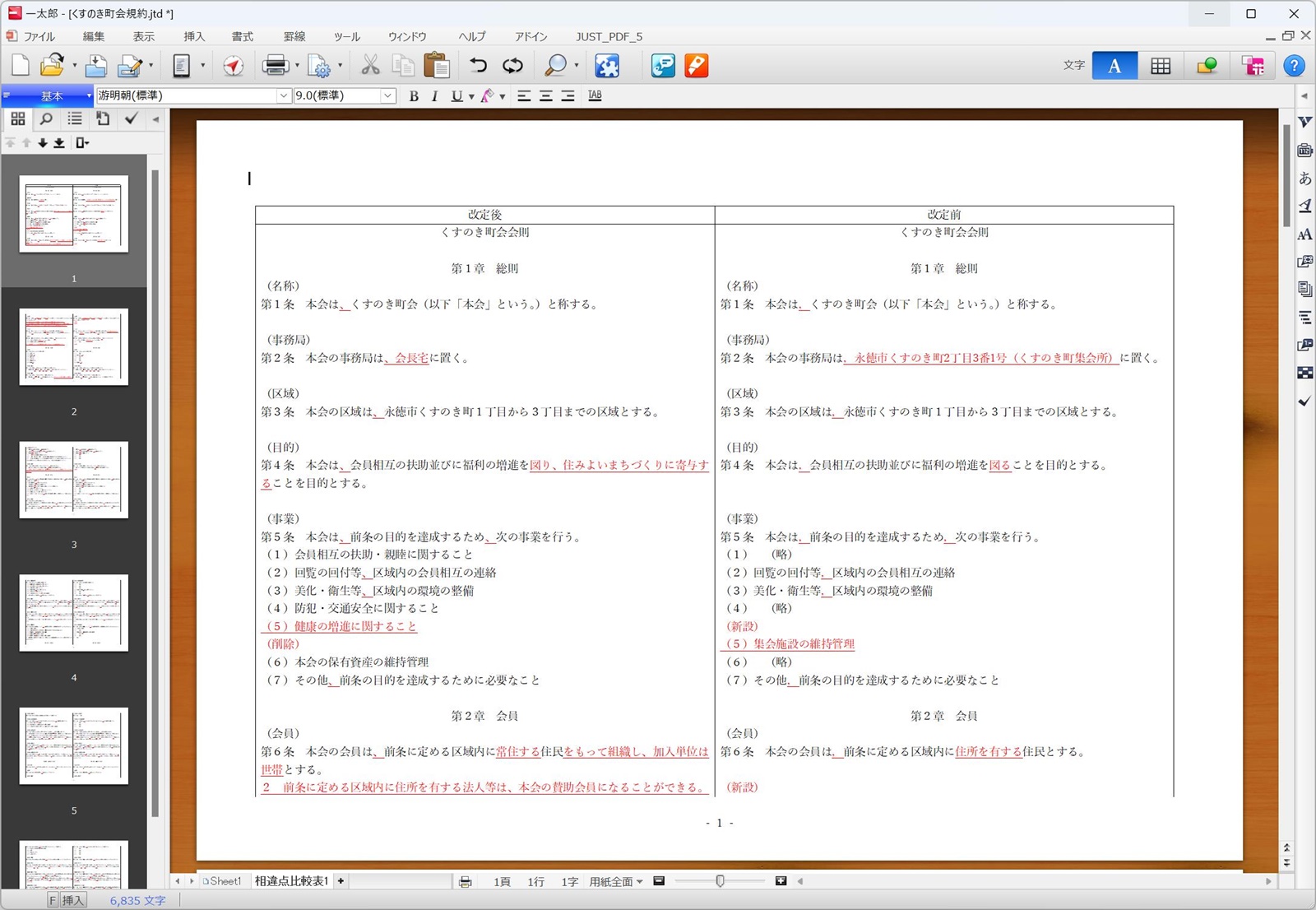
Task: Open the 用紙全面 zoom mode dropdown
Action: (616, 881)
